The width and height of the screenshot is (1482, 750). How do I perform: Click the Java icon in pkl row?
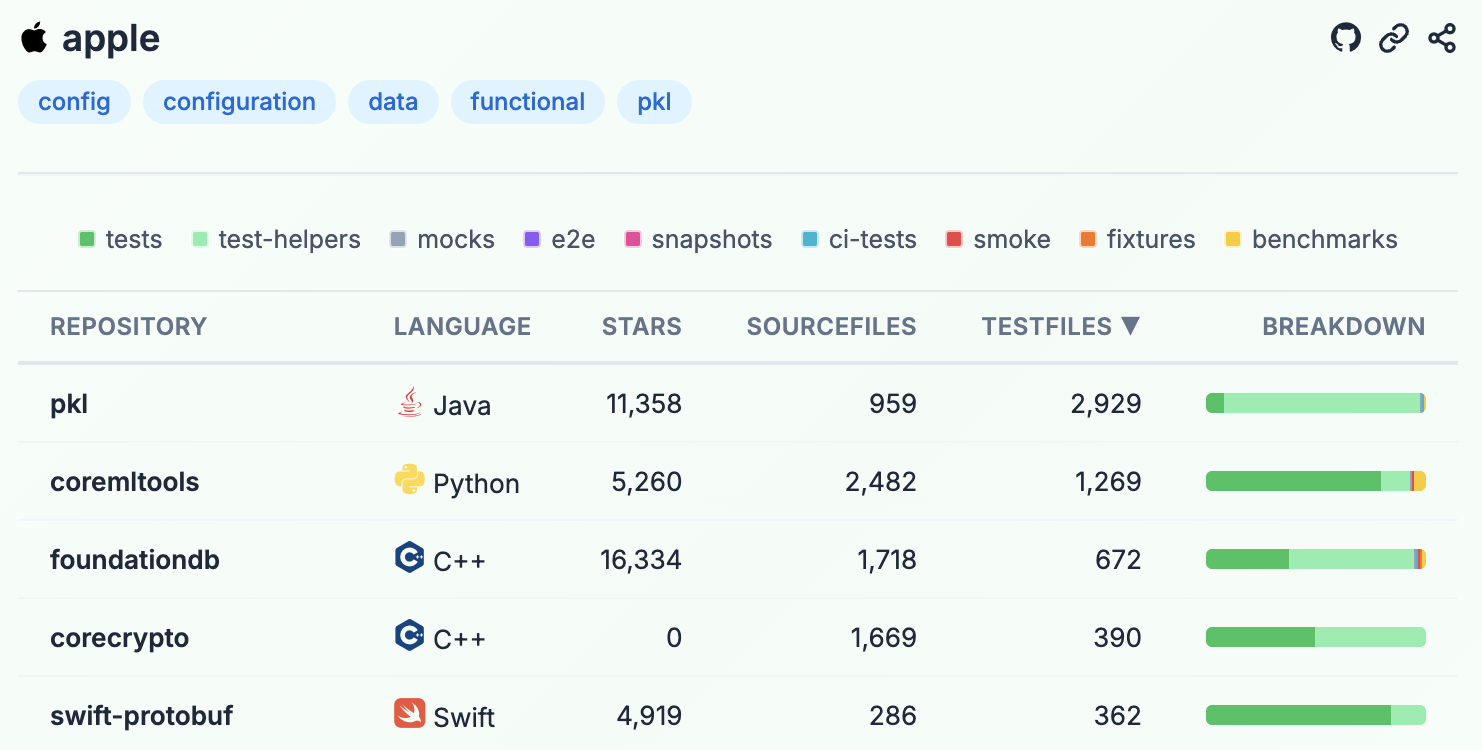(x=409, y=403)
